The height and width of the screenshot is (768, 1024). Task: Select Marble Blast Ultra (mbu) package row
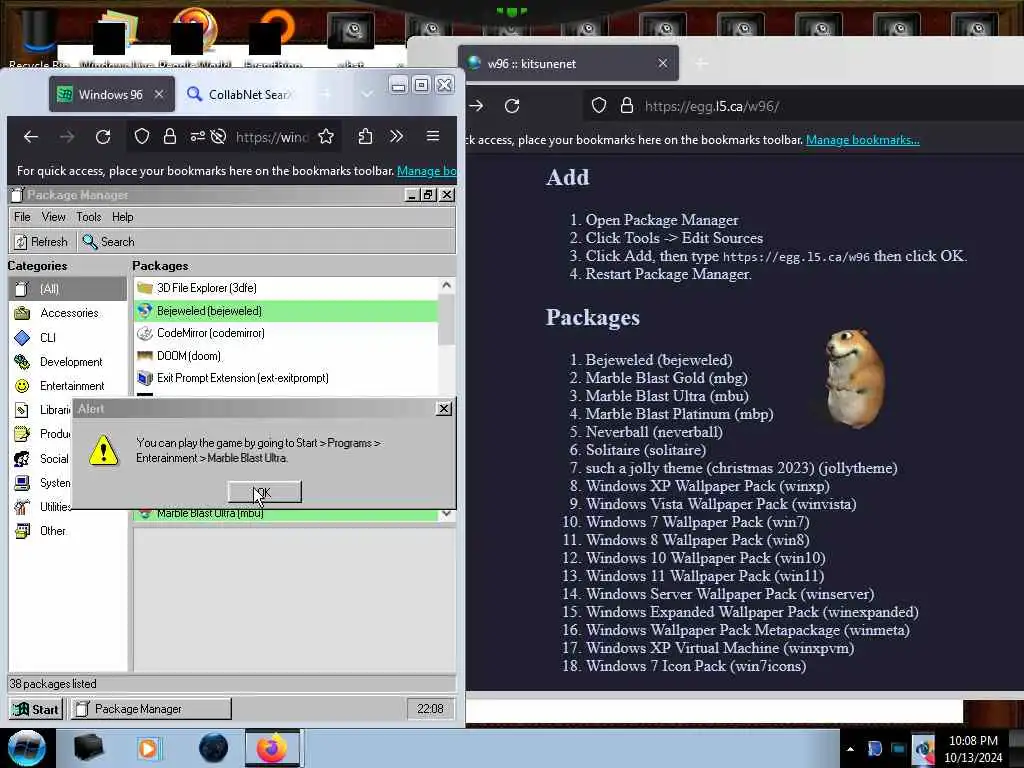tap(285, 514)
